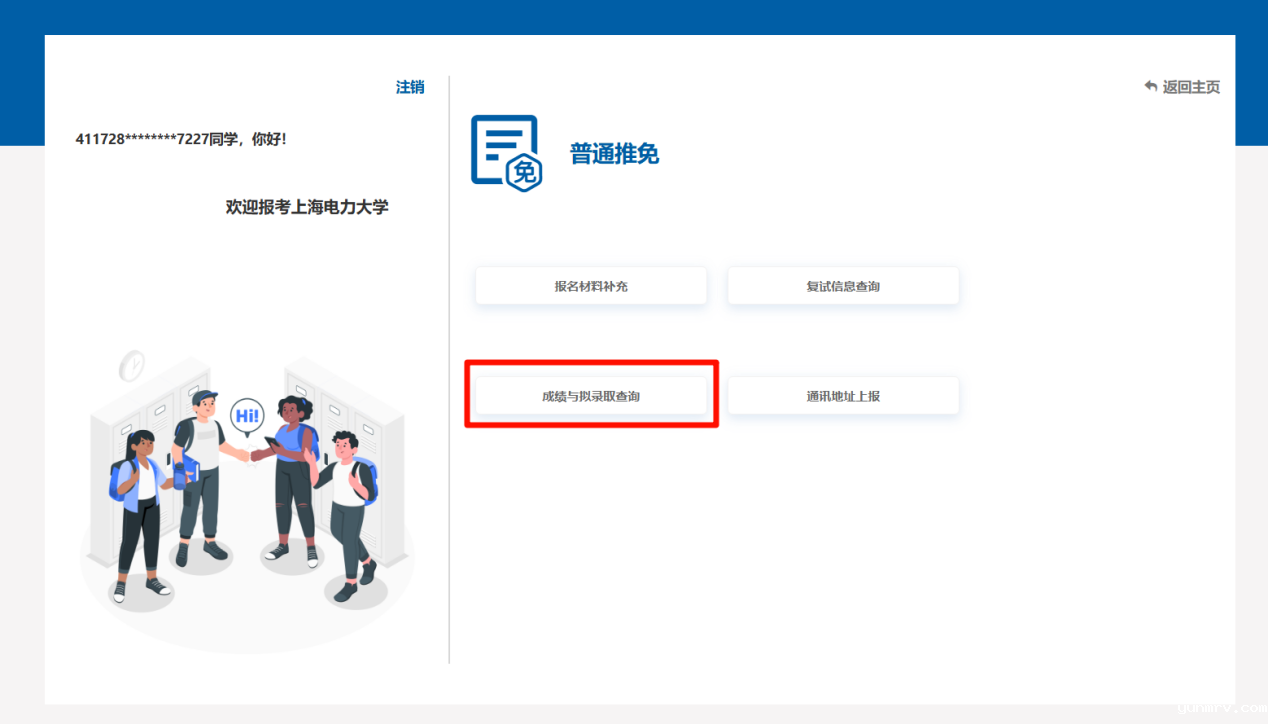1268x724 pixels.
Task: Click the man in the cap holding a blue folder
Action: click(200, 470)
